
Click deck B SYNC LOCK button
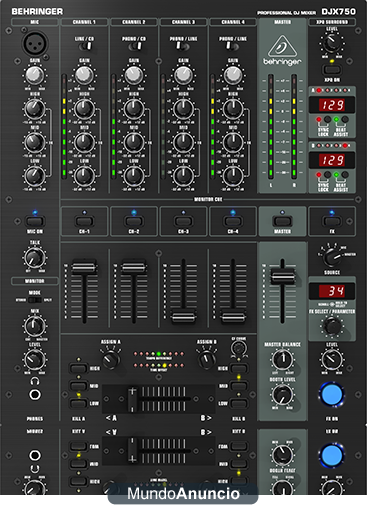point(327,174)
